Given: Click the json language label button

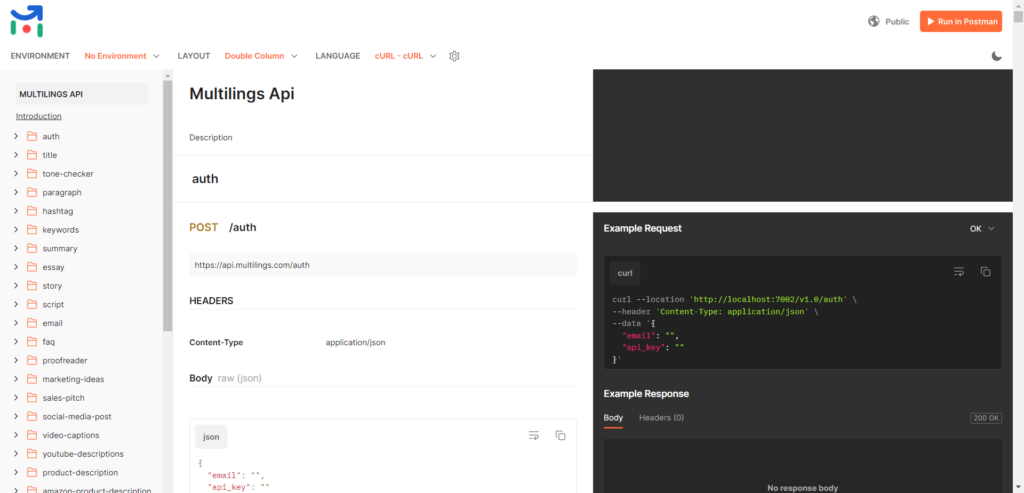Looking at the screenshot, I should 211,437.
